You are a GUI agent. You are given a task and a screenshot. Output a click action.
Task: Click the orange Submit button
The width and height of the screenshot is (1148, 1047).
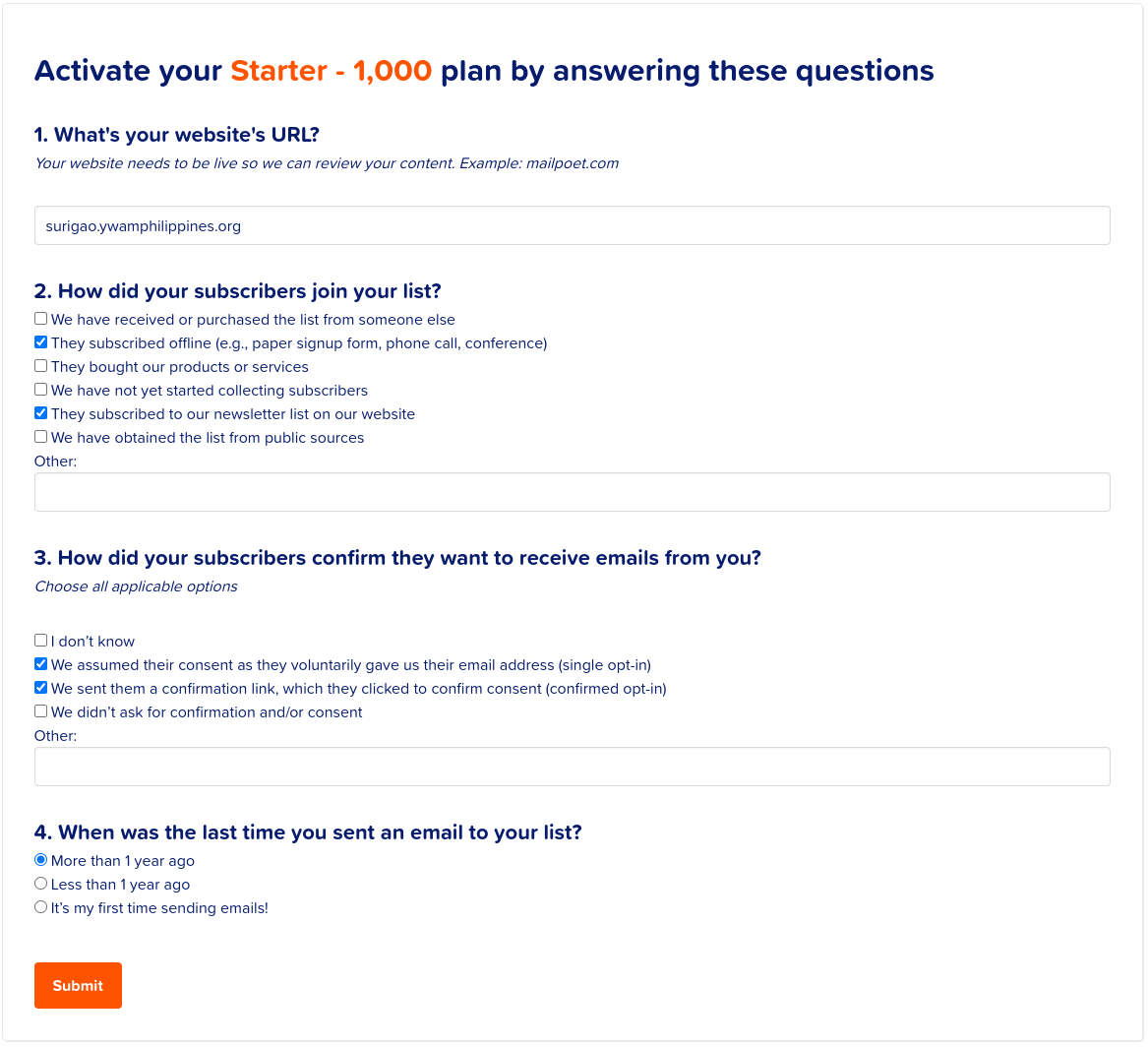point(78,985)
